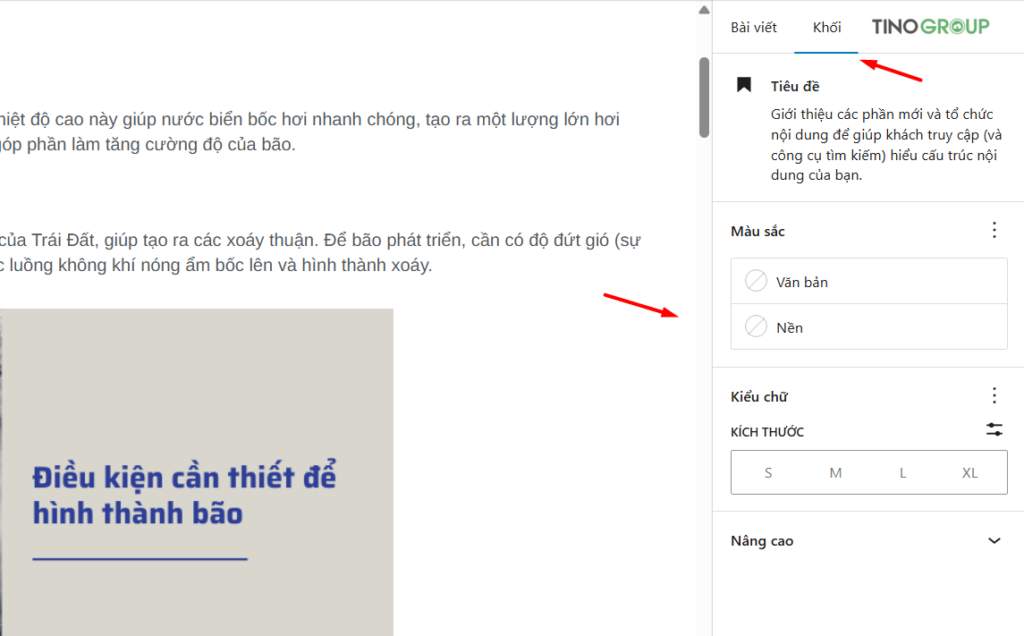
Task: Choose font size M
Action: tap(835, 473)
